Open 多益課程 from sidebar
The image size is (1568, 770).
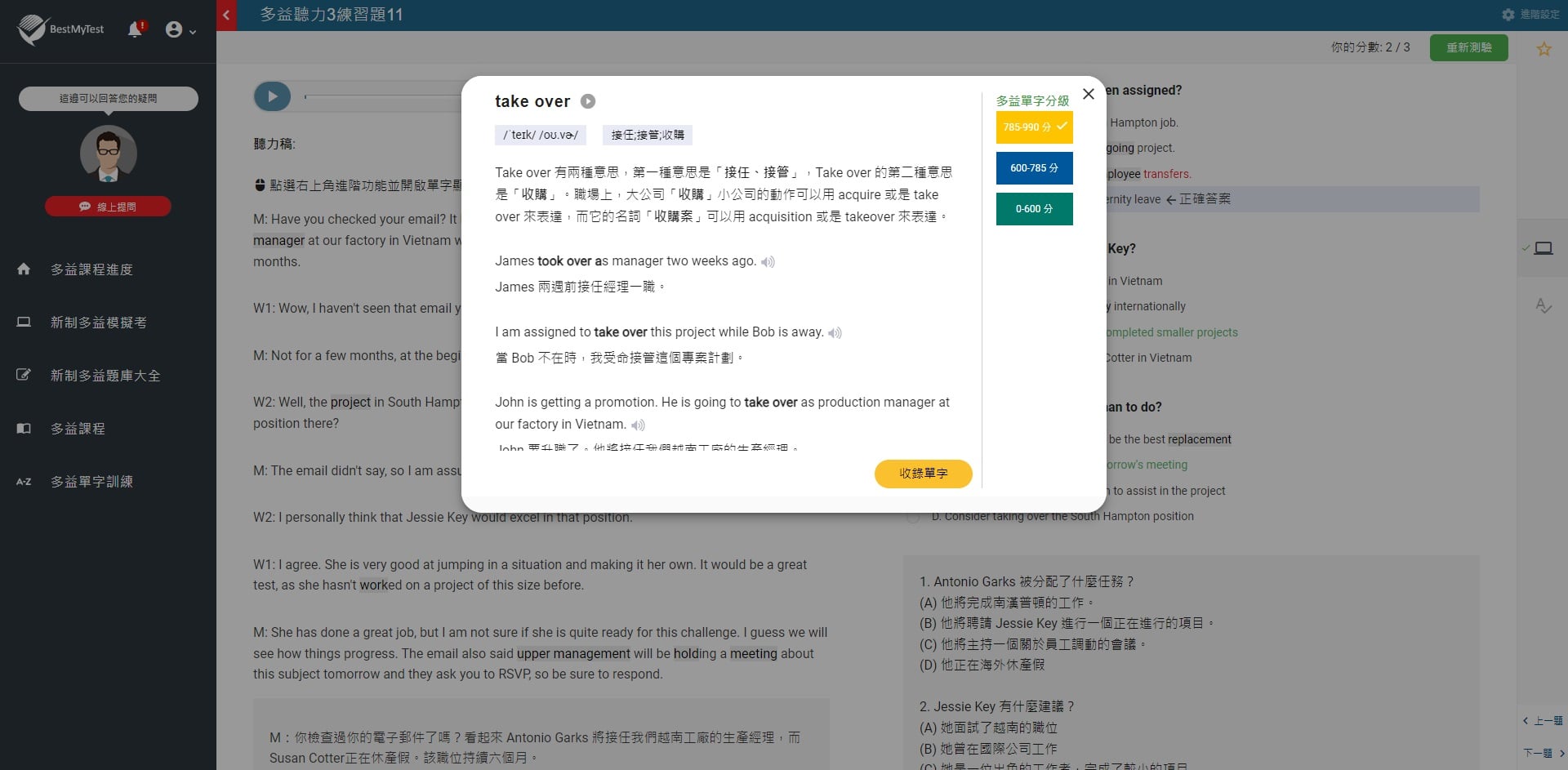point(78,429)
